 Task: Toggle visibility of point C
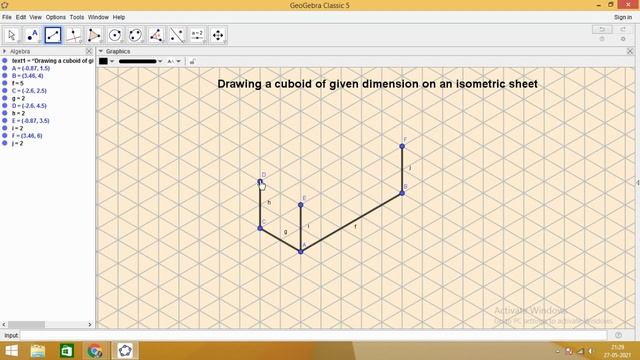click(x=5, y=91)
